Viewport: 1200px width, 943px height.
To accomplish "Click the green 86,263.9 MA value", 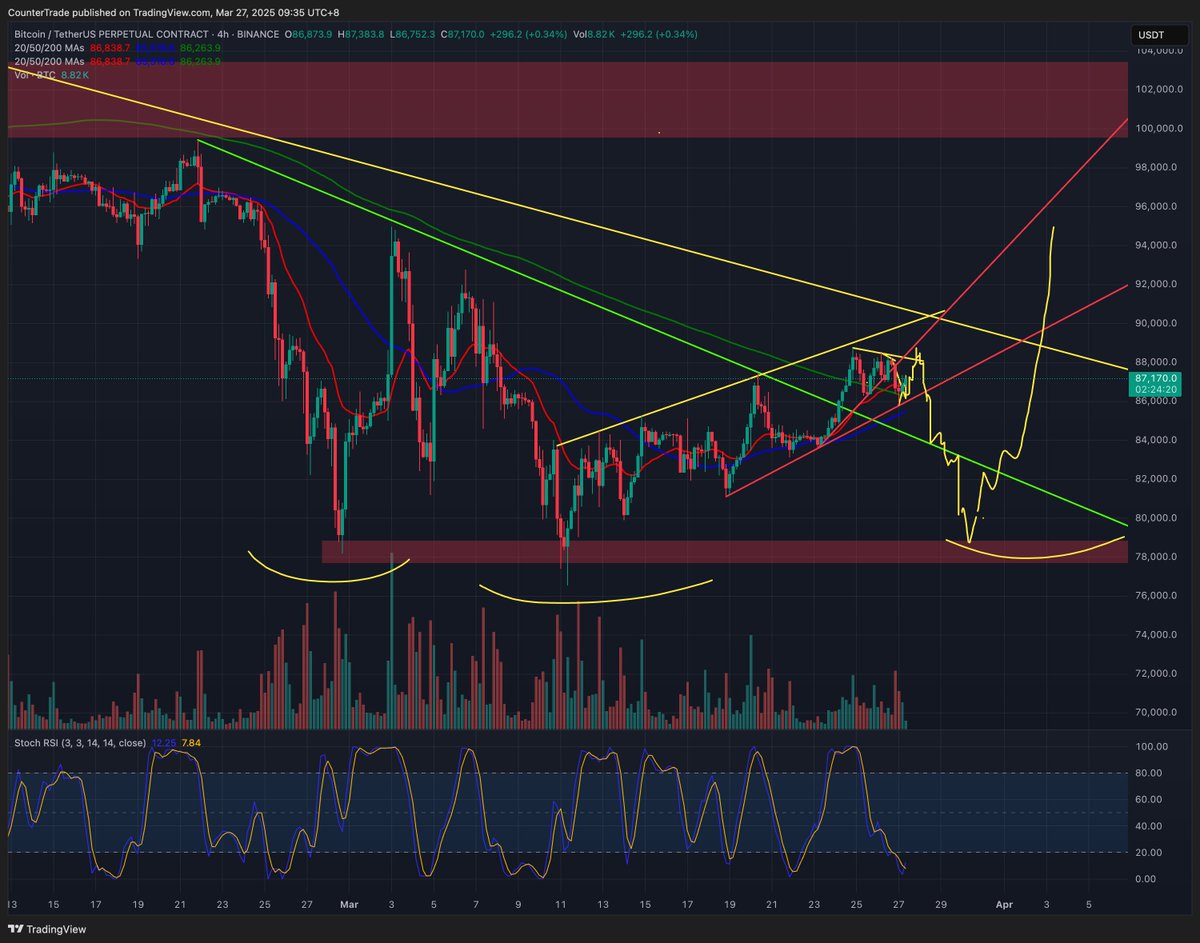I will [198, 48].
